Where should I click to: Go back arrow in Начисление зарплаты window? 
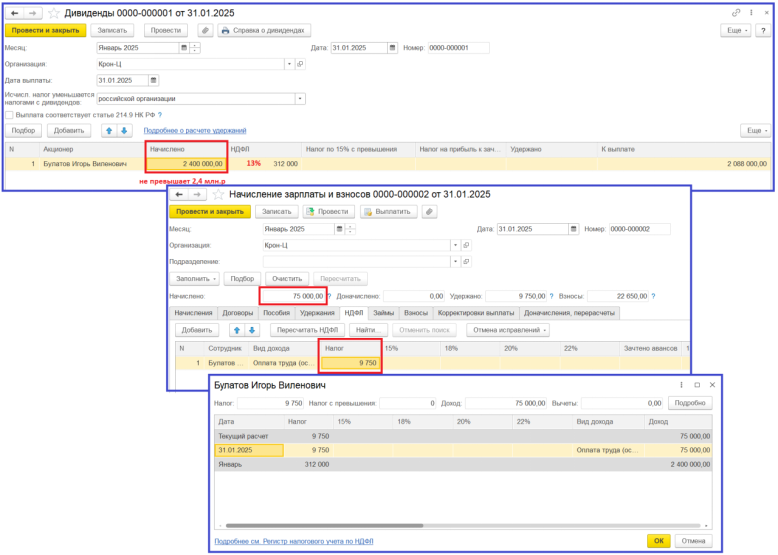[179, 194]
